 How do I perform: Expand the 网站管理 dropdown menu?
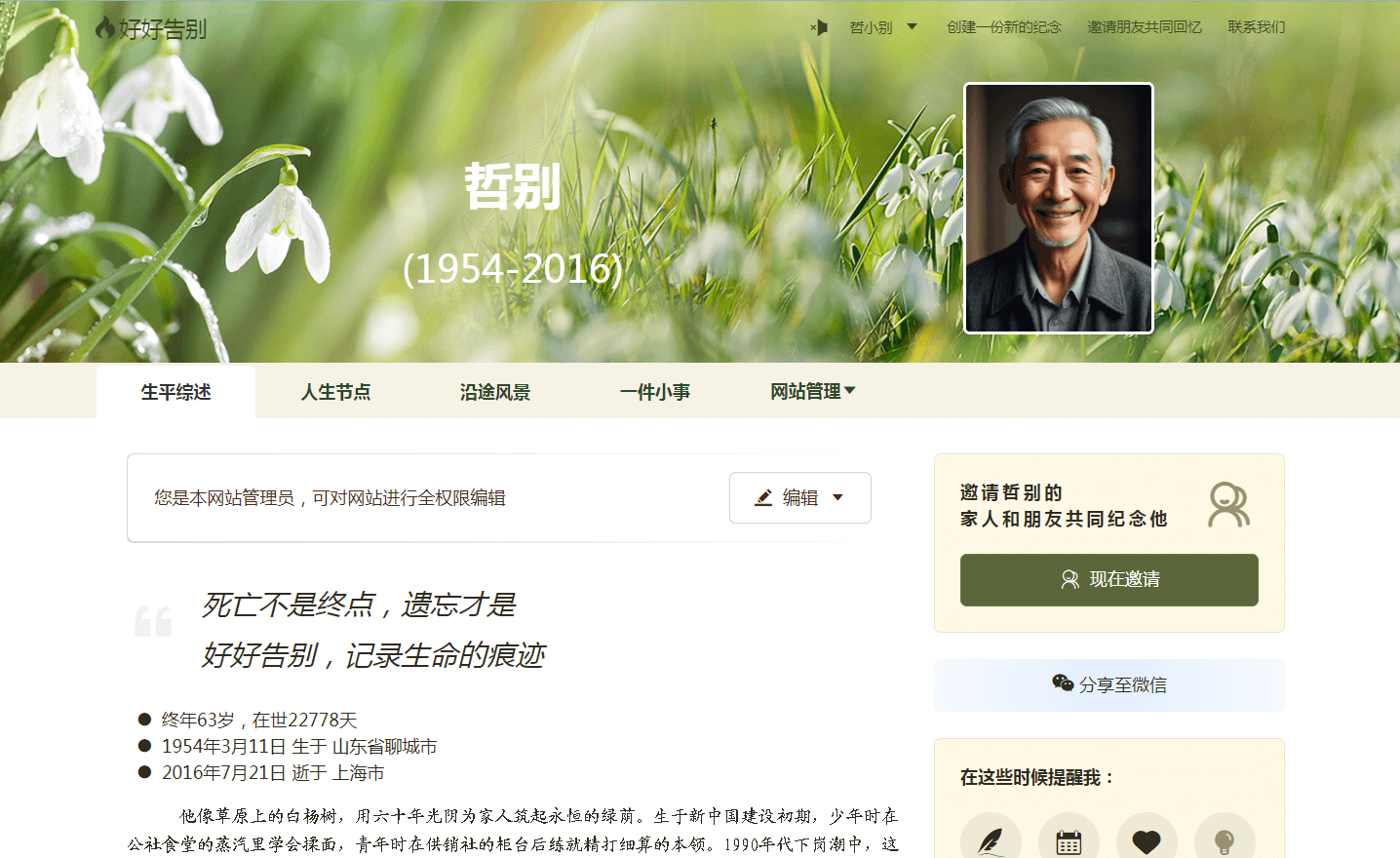[x=812, y=392]
